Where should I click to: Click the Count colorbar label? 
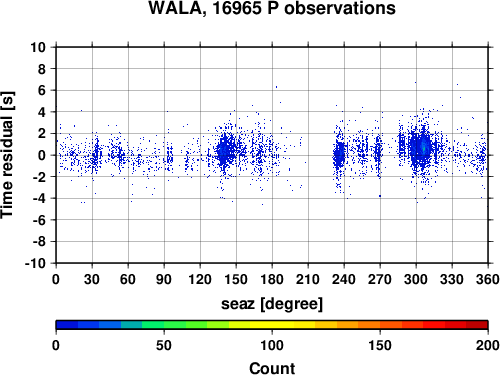(x=272, y=368)
